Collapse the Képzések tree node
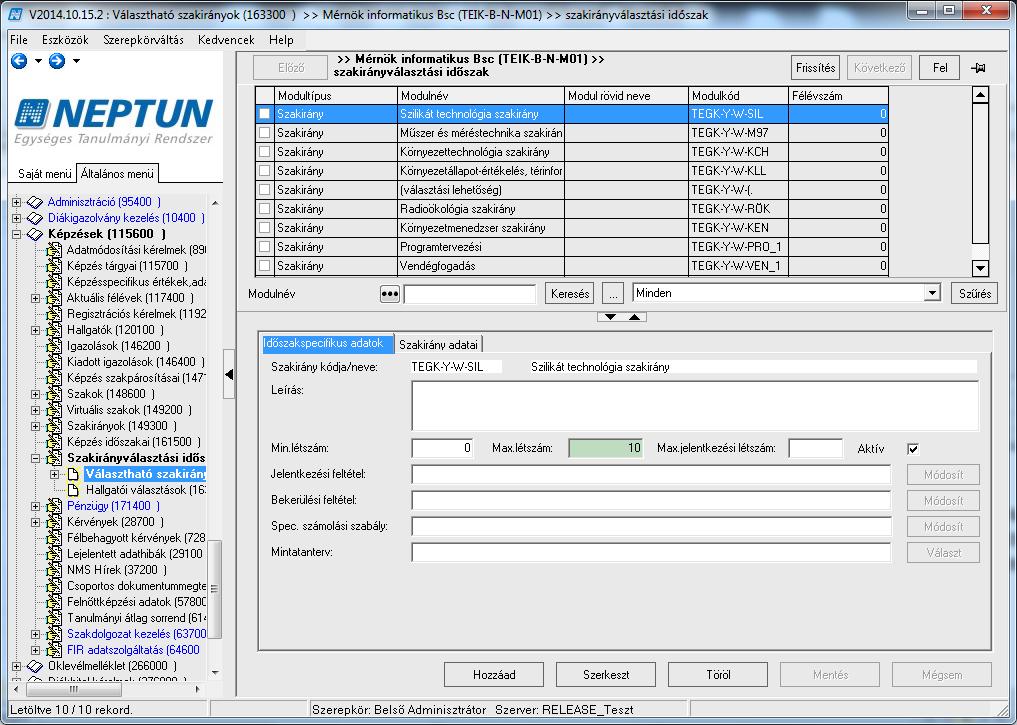This screenshot has width=1017, height=725. coord(16,234)
